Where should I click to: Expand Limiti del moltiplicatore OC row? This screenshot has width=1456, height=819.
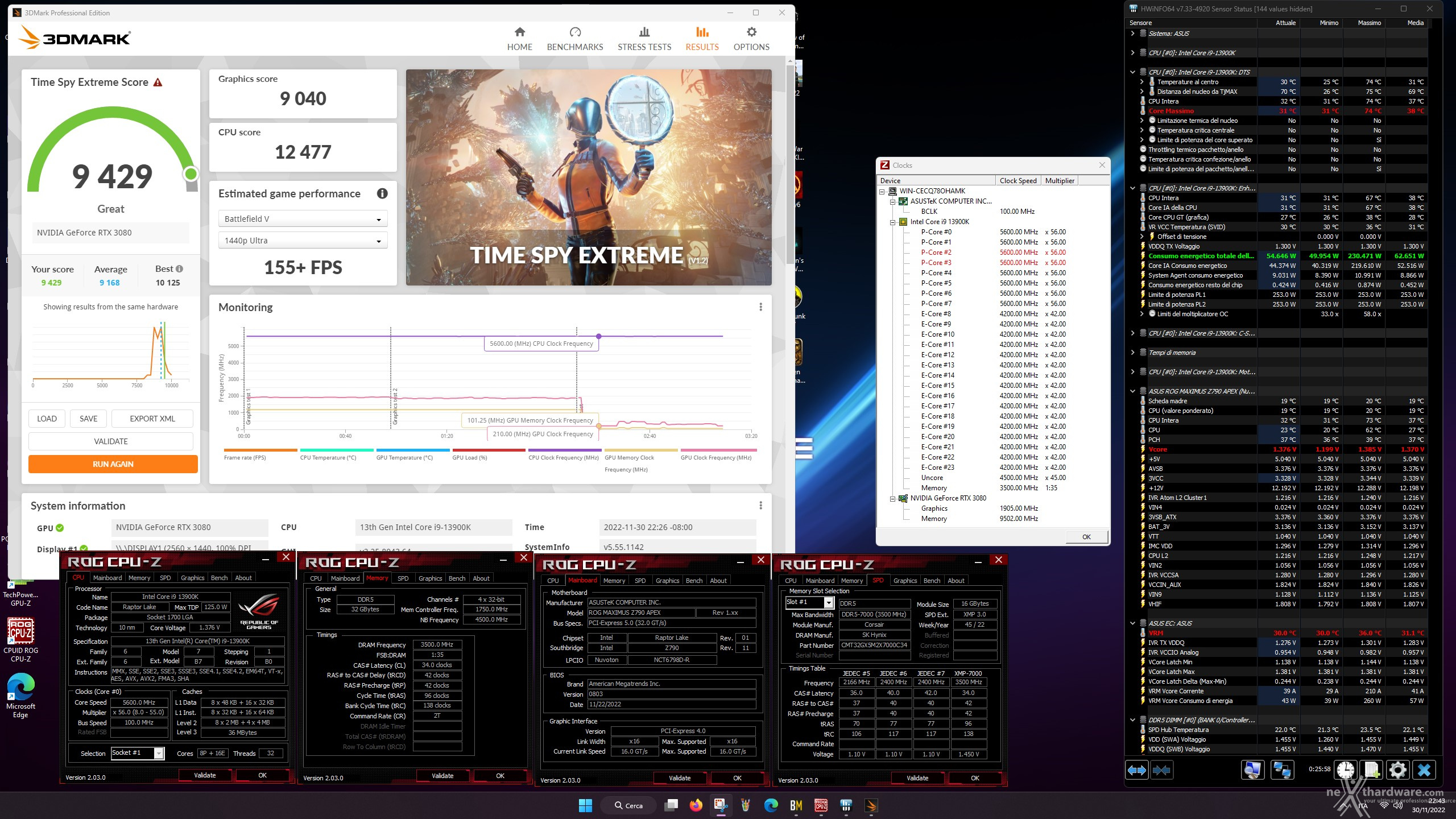click(x=1141, y=314)
